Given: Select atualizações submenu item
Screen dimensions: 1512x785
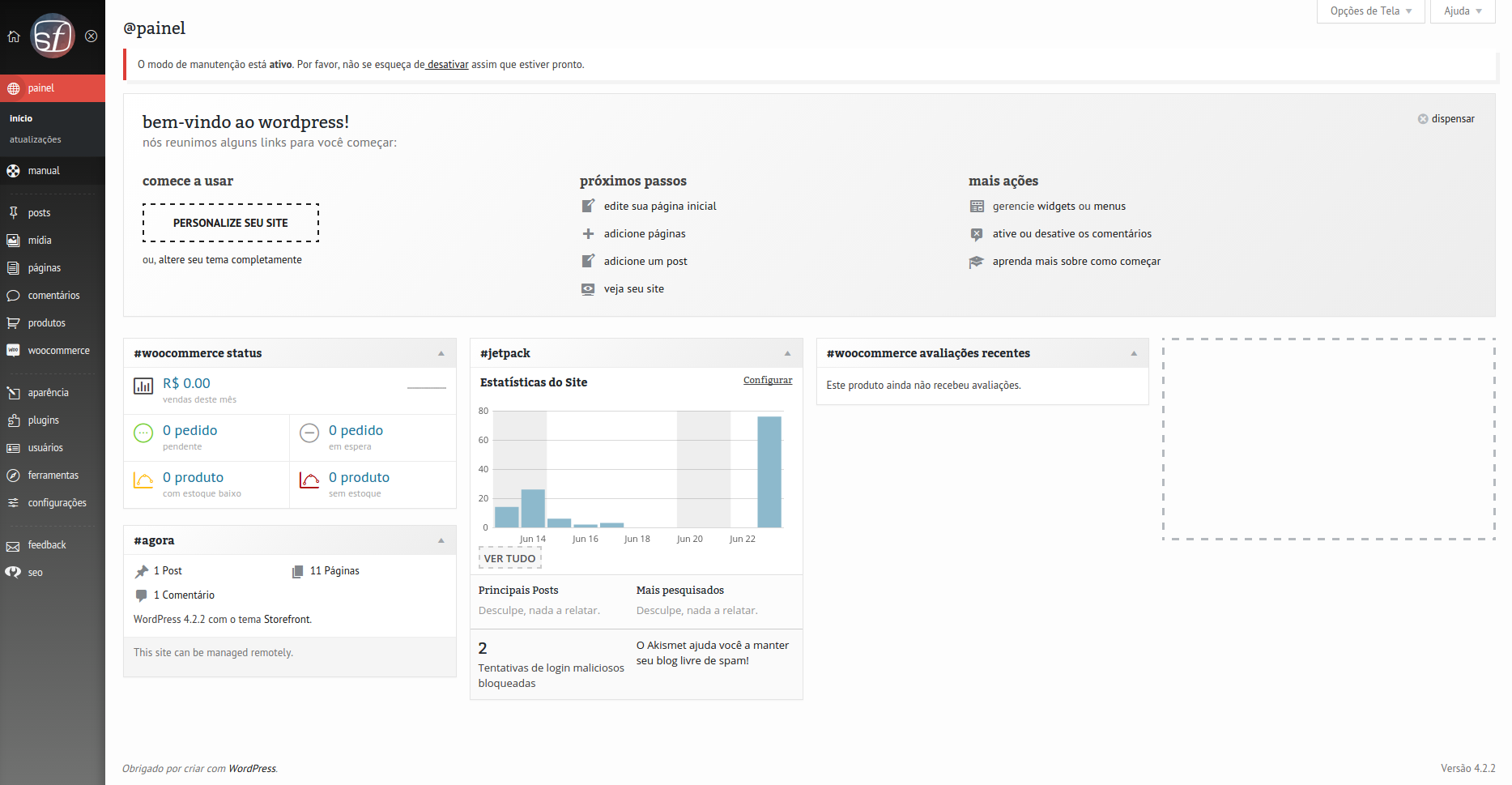Looking at the screenshot, I should [x=36, y=139].
